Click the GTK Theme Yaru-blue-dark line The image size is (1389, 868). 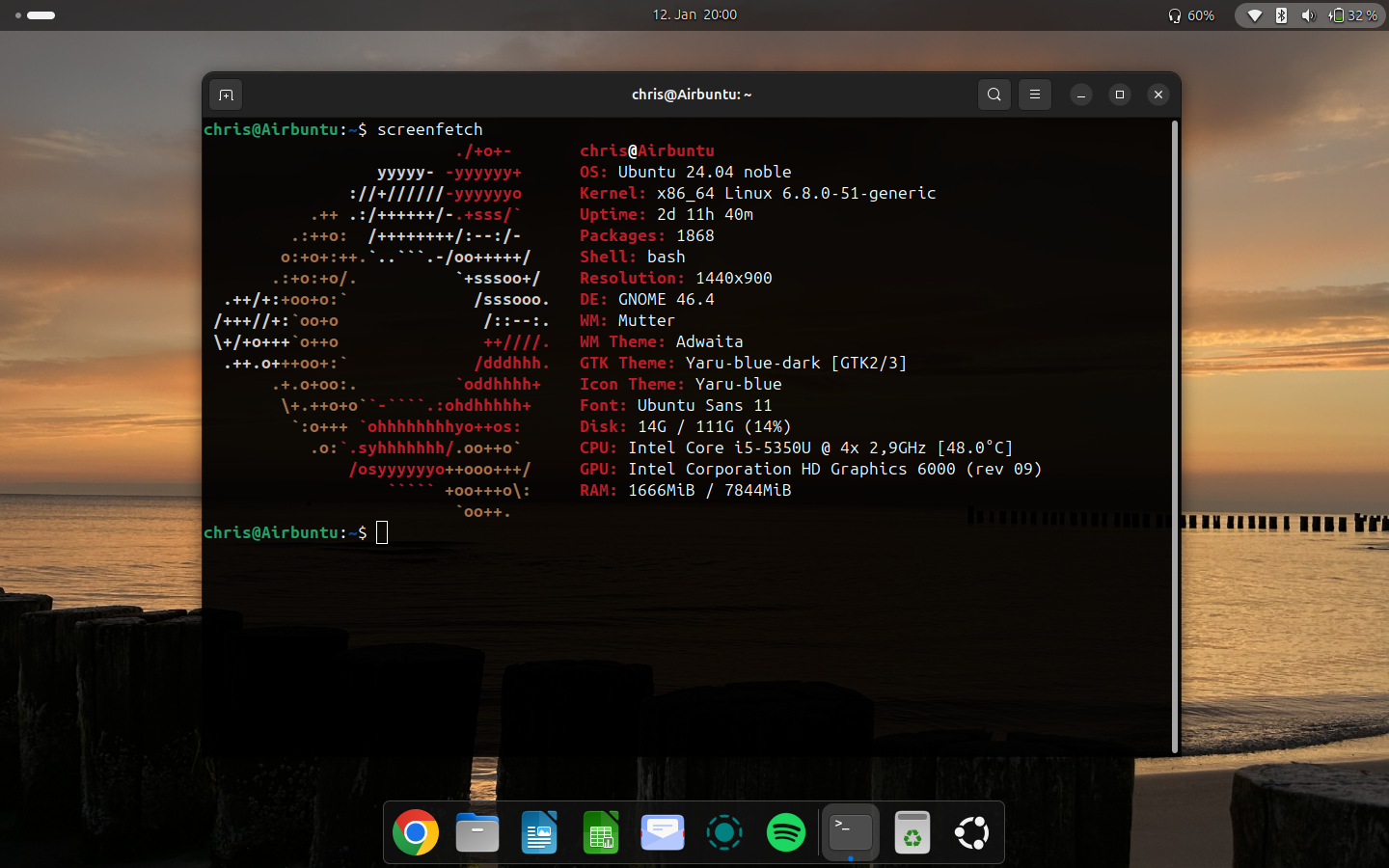tap(743, 363)
